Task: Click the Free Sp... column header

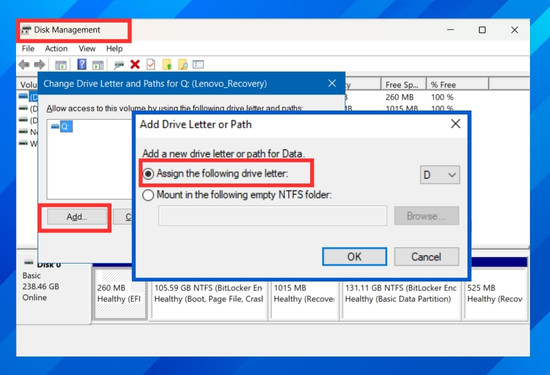Action: tap(403, 85)
